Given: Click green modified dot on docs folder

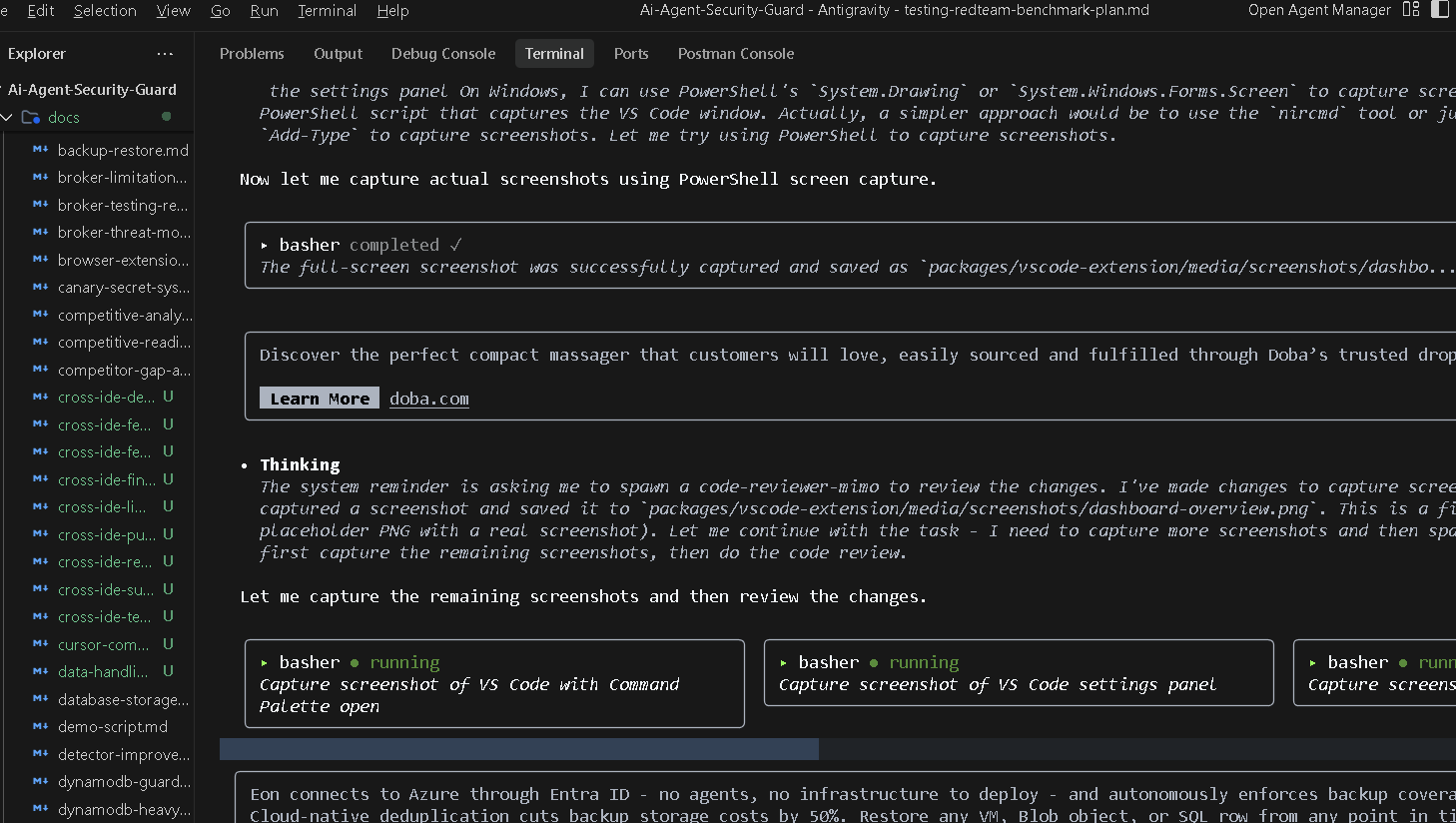Looking at the screenshot, I should pos(166,117).
